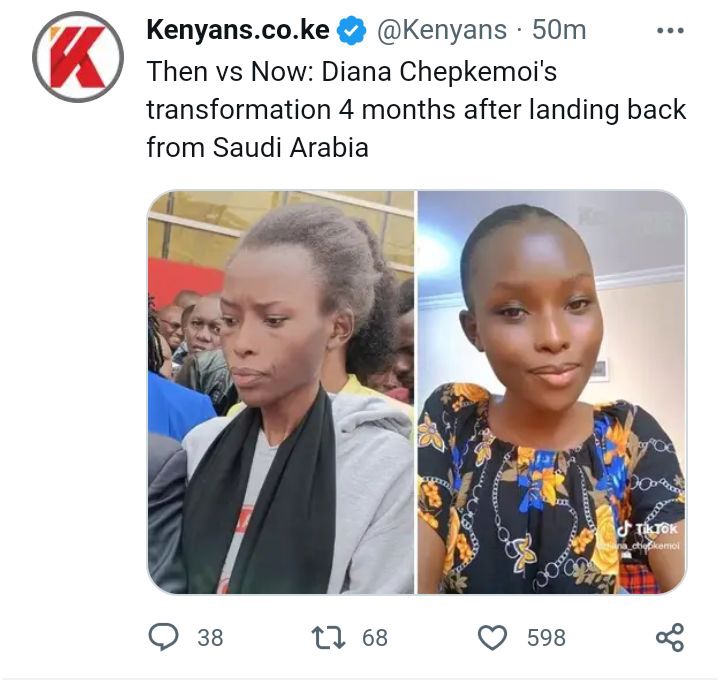Open the Kenyans.co.ke profile avatar
The height and width of the screenshot is (698, 720).
(78, 57)
